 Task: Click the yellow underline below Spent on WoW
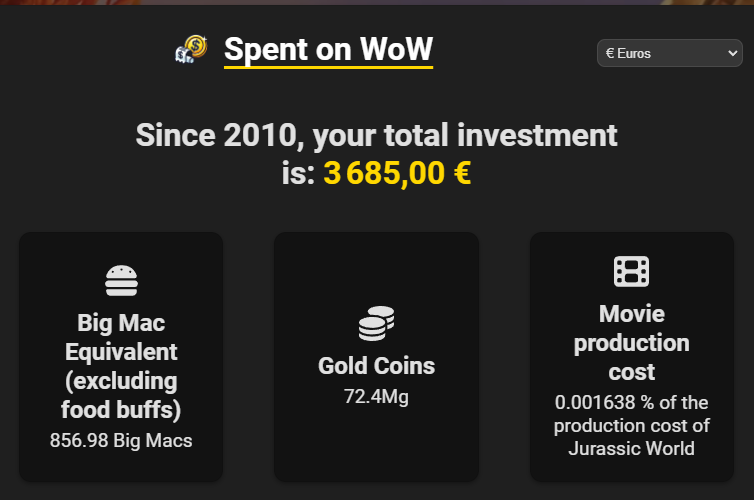tap(328, 67)
